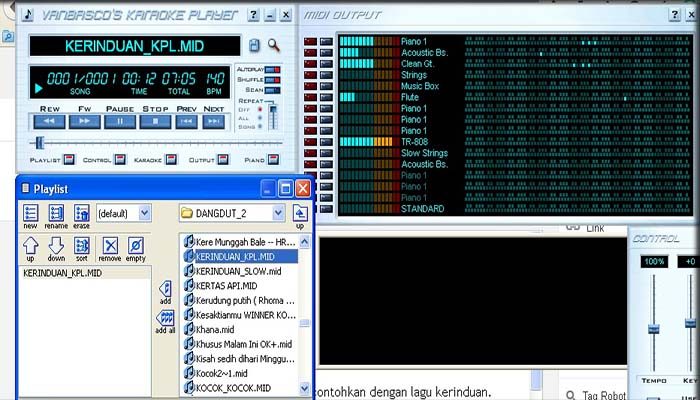Click the Key slider in Control
The height and width of the screenshot is (400, 700).
[690, 323]
